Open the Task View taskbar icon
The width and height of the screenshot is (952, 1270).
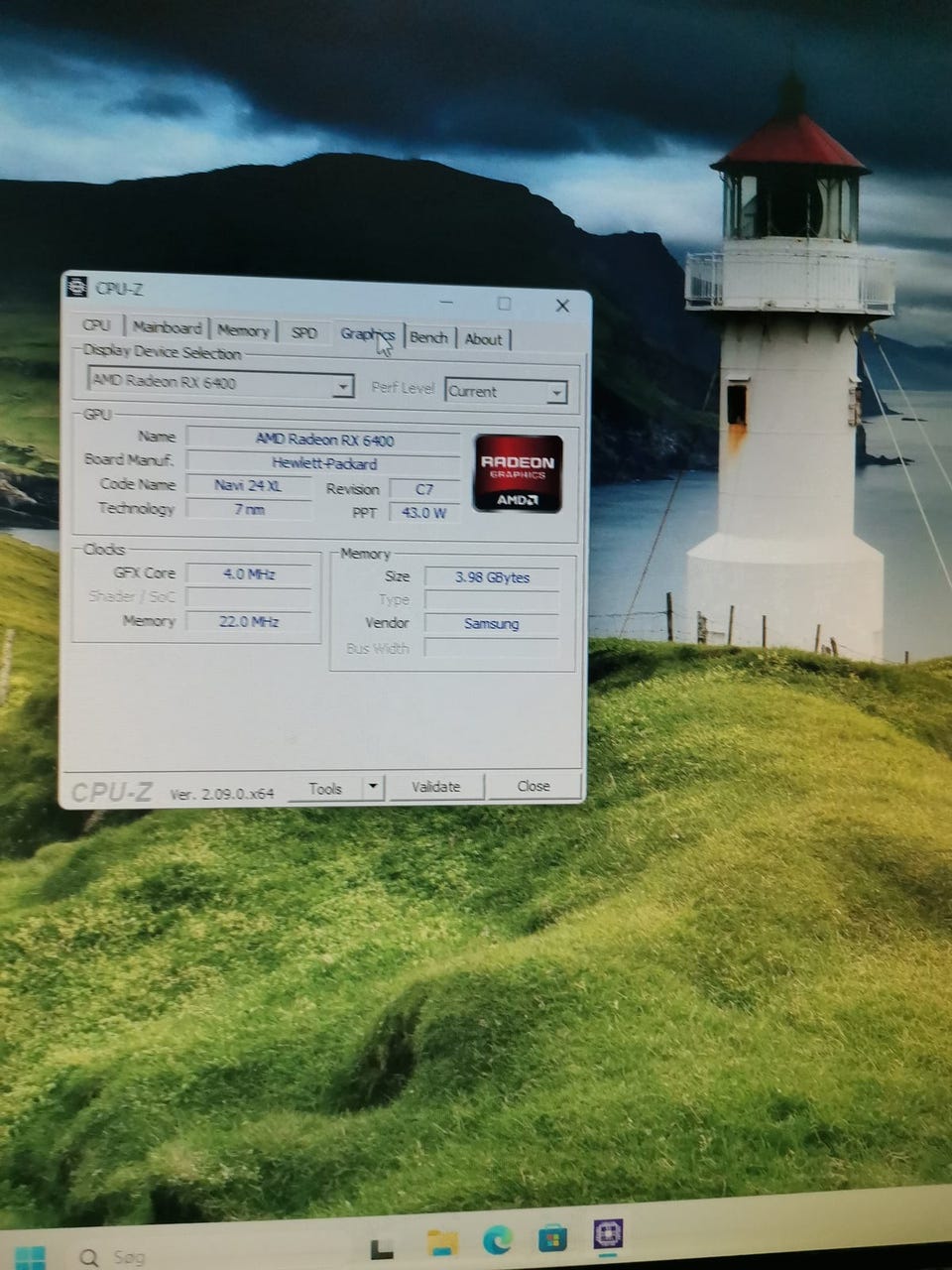(x=382, y=1248)
